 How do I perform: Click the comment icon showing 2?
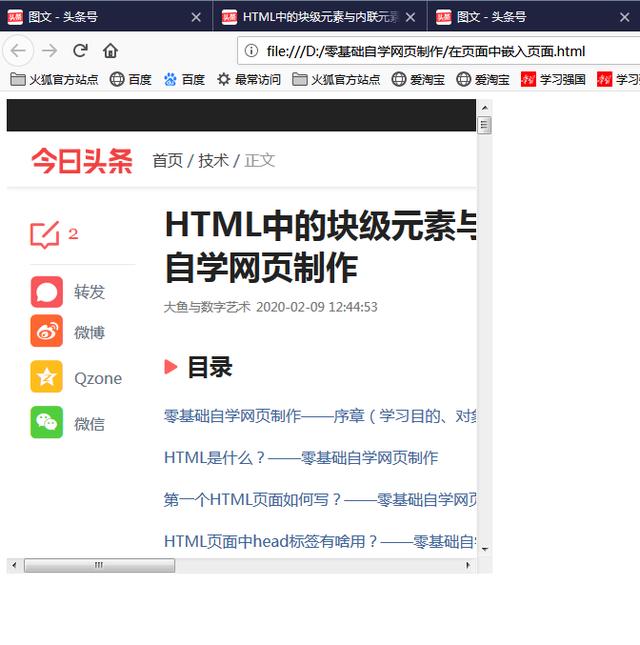click(45, 234)
